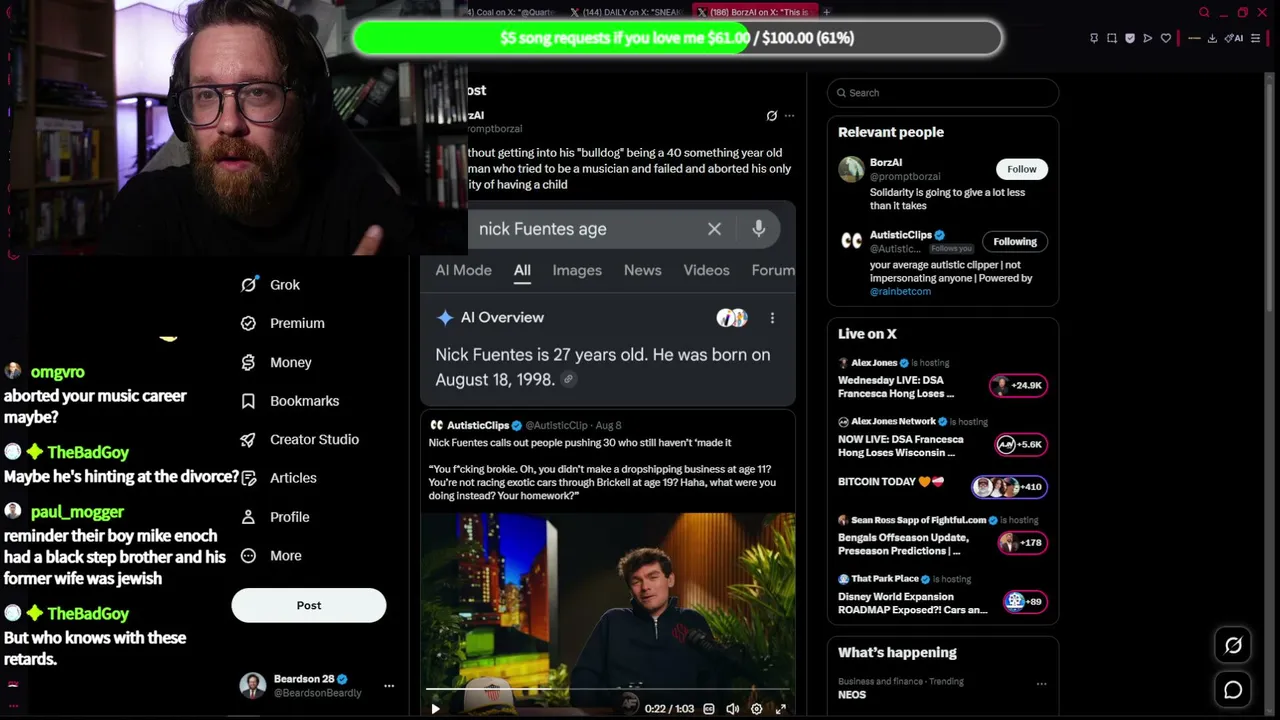Expand the More sidebar icon

click(249, 556)
